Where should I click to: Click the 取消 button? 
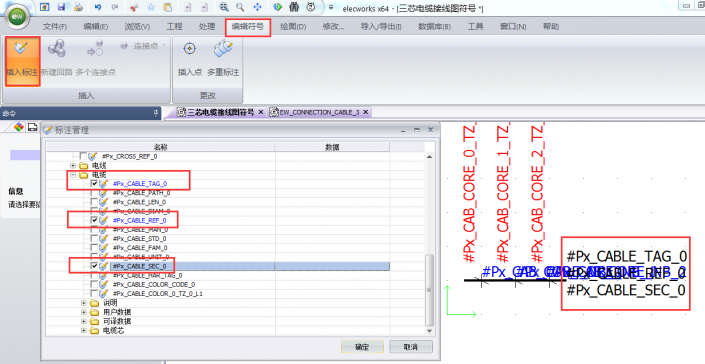point(411,347)
